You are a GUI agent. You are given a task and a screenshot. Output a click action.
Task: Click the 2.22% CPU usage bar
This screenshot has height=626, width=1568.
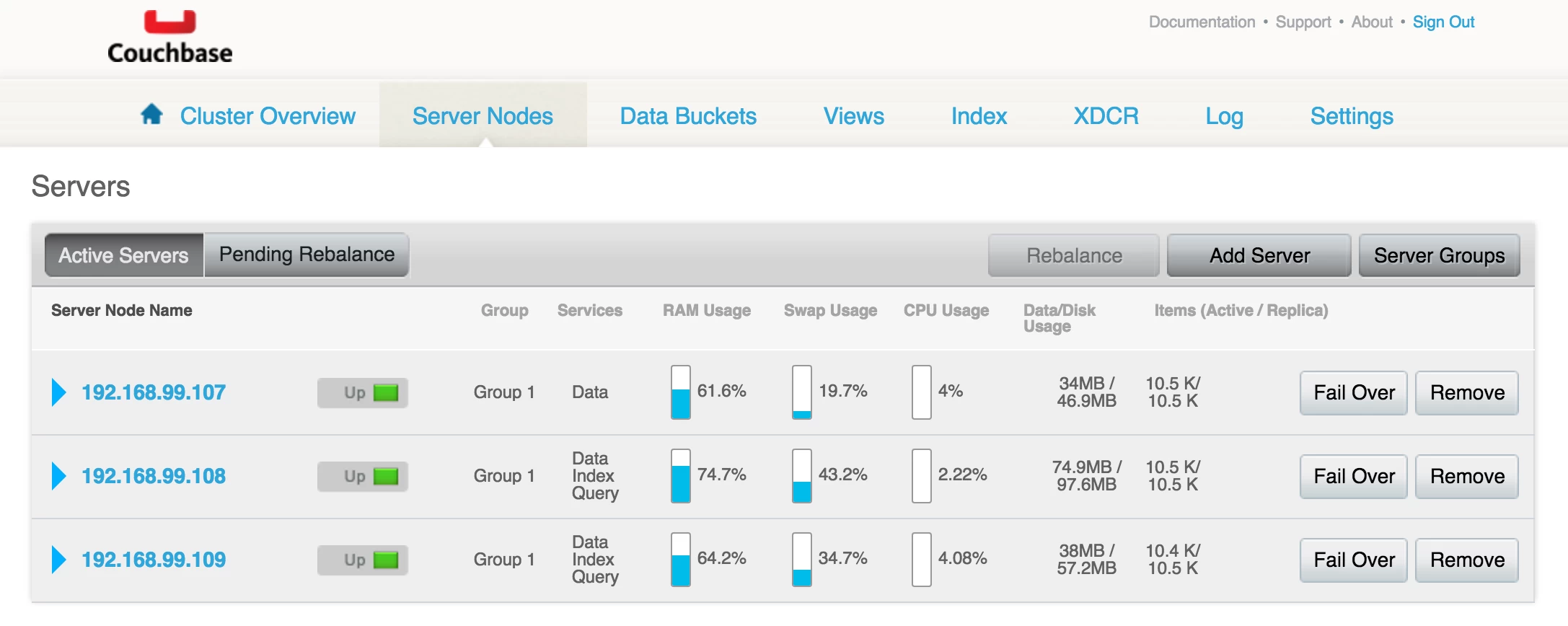coord(922,476)
